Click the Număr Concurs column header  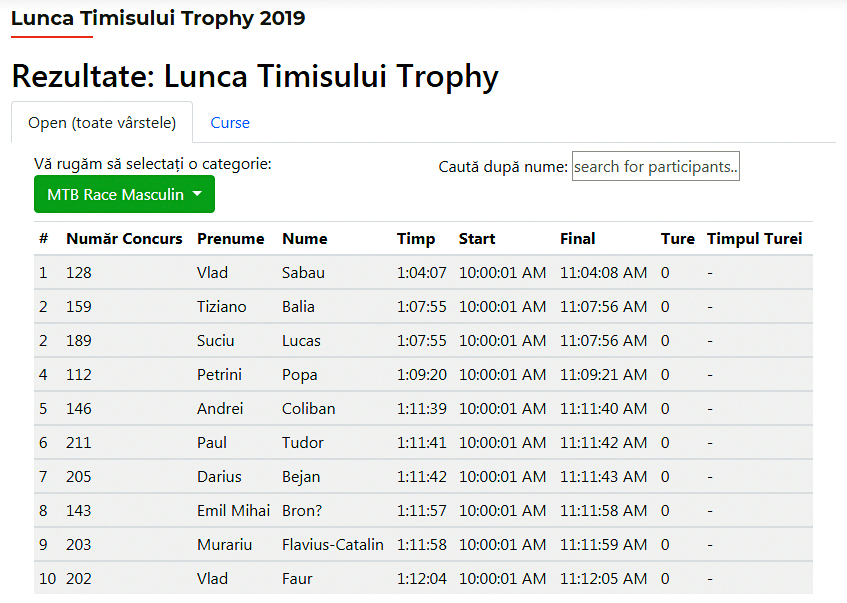tap(124, 239)
